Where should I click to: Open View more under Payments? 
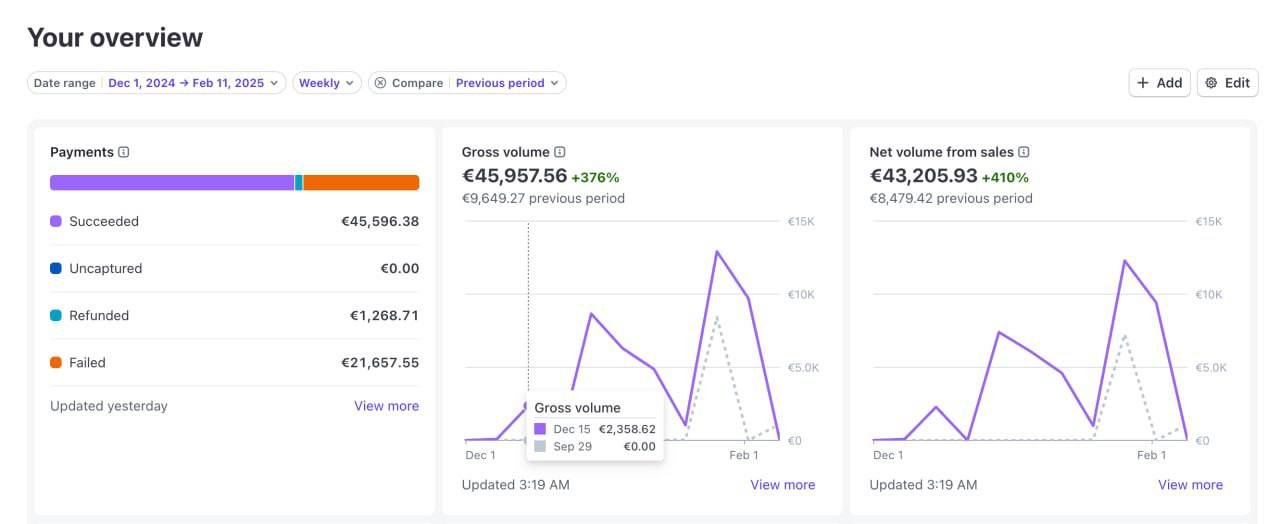coord(386,406)
